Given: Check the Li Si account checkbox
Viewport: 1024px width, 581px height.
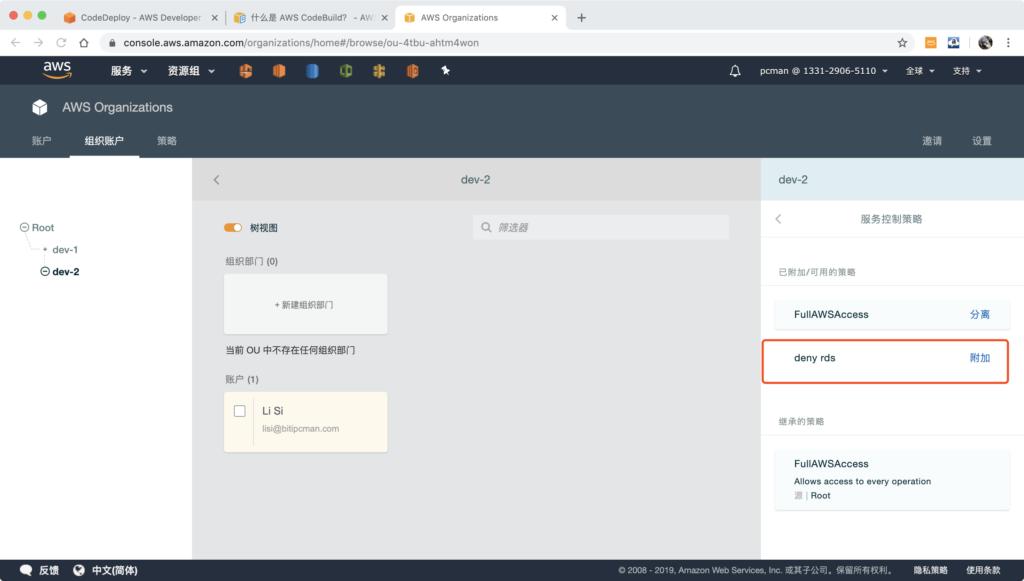Looking at the screenshot, I should 240,411.
